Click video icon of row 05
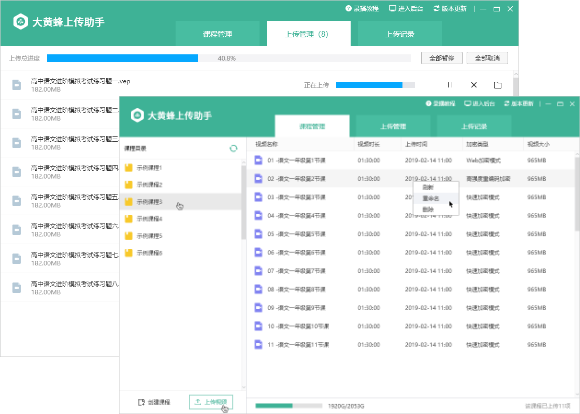The image size is (580, 414). [x=258, y=234]
